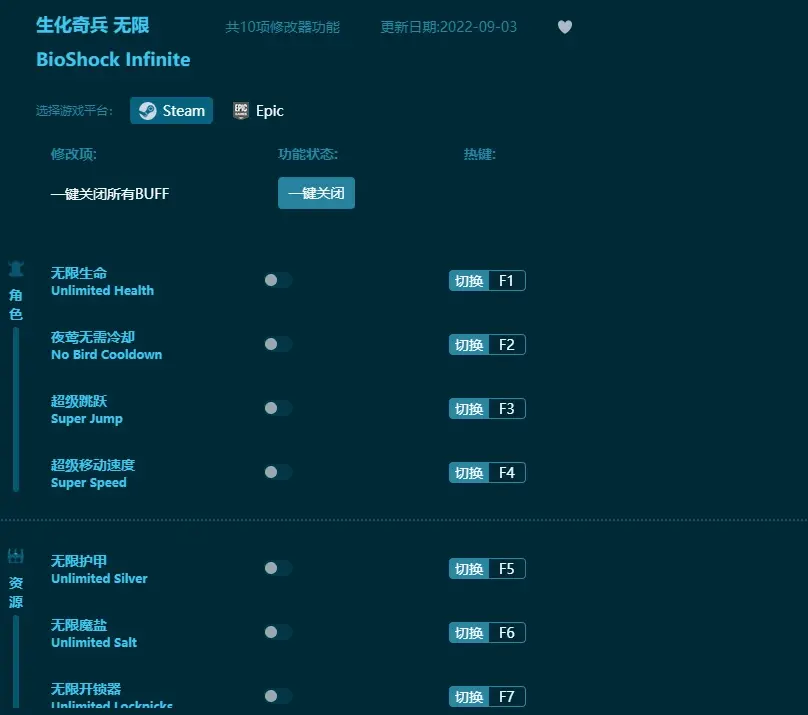Select the Epic platform tab
The height and width of the screenshot is (715, 808).
tap(258, 111)
